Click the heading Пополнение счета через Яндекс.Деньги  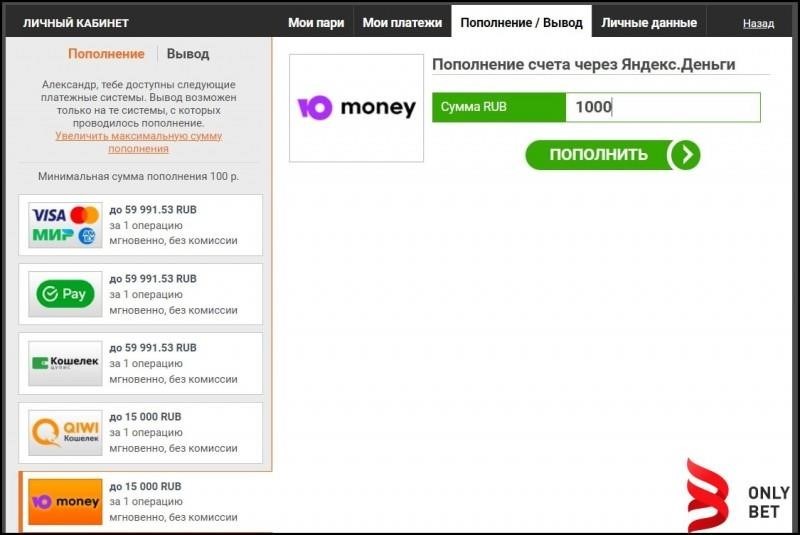(x=584, y=64)
